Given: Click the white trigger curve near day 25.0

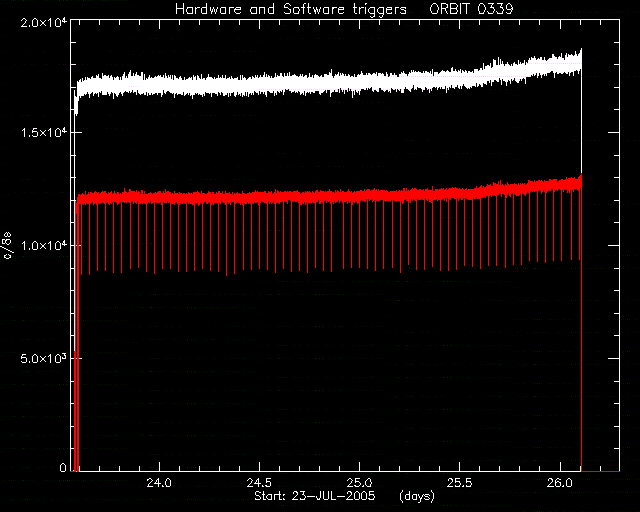Looking at the screenshot, I should tap(359, 82).
